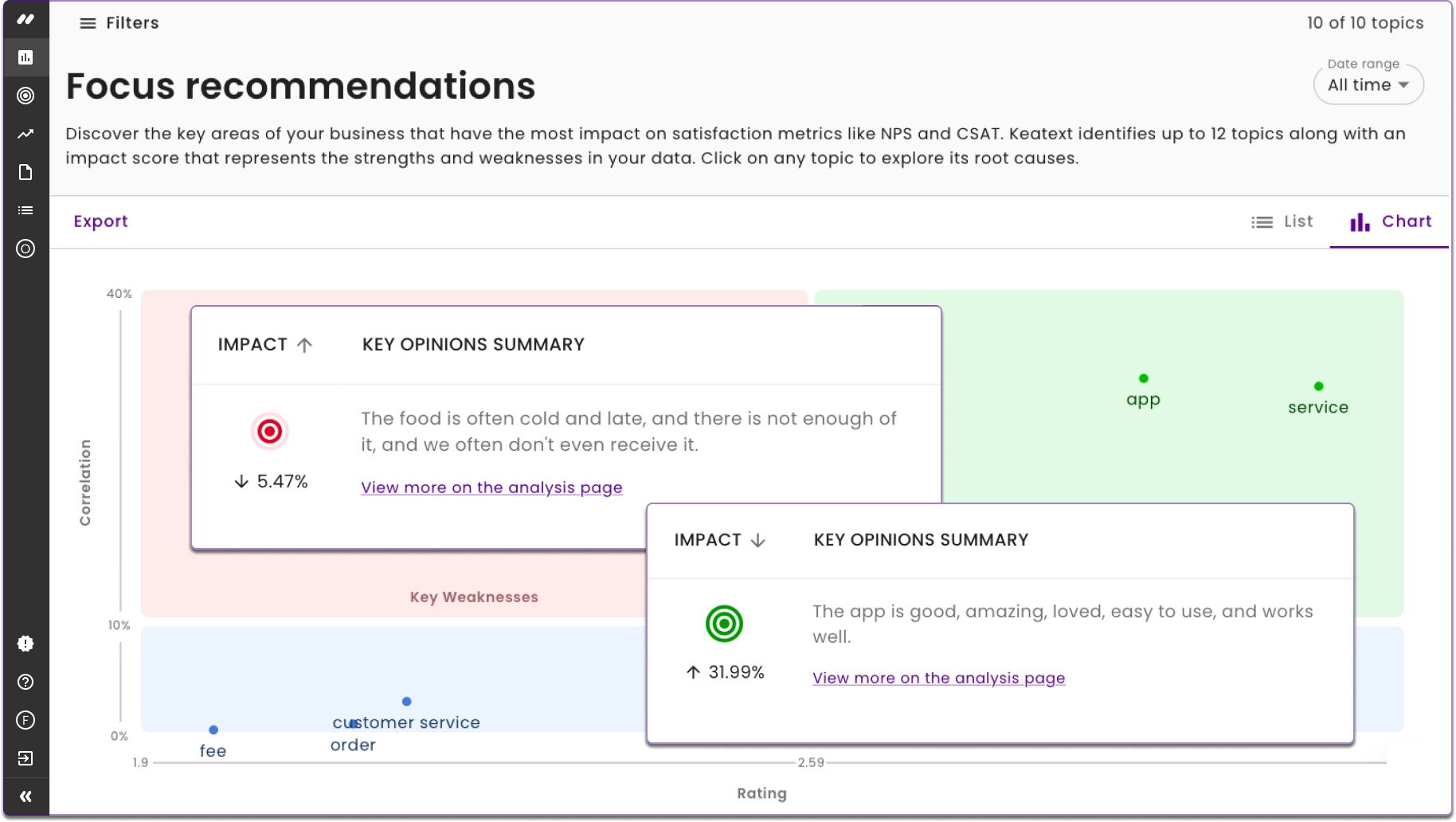The width and height of the screenshot is (1456, 822).
Task: Open the document page sidebar icon
Action: (25, 172)
